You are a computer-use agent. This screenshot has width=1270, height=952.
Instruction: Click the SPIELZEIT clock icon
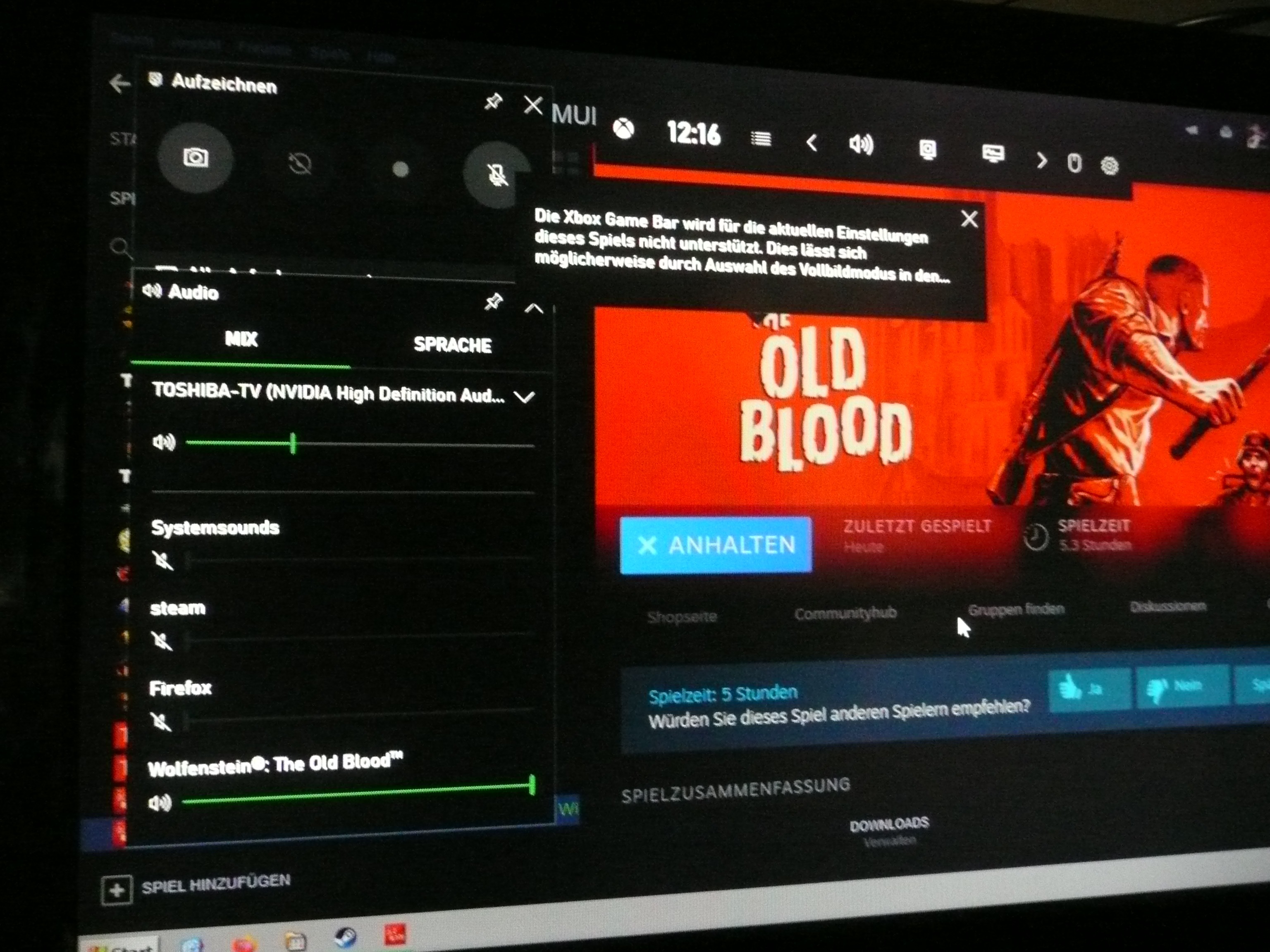[1036, 538]
